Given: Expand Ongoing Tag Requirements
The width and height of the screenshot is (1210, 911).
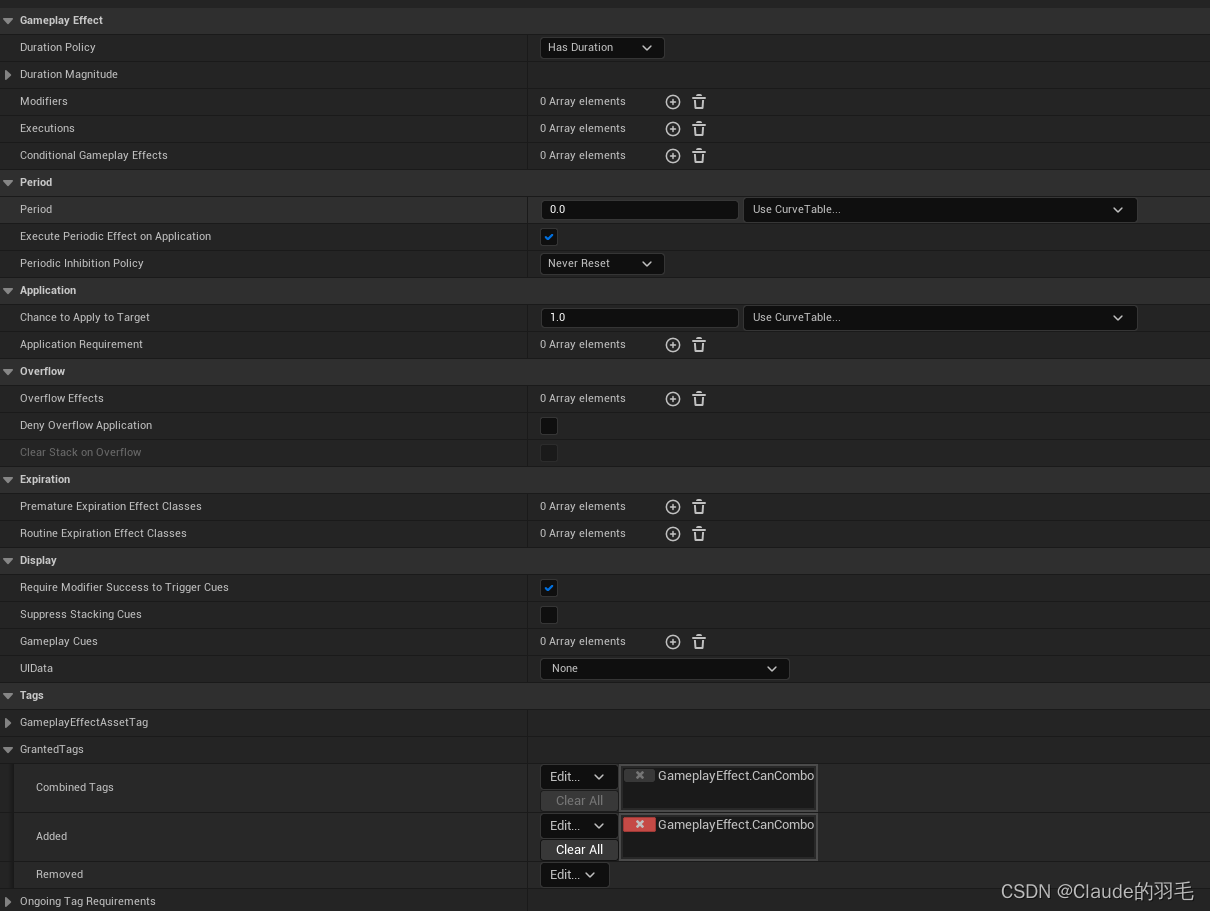Looking at the screenshot, I should 8,902.
